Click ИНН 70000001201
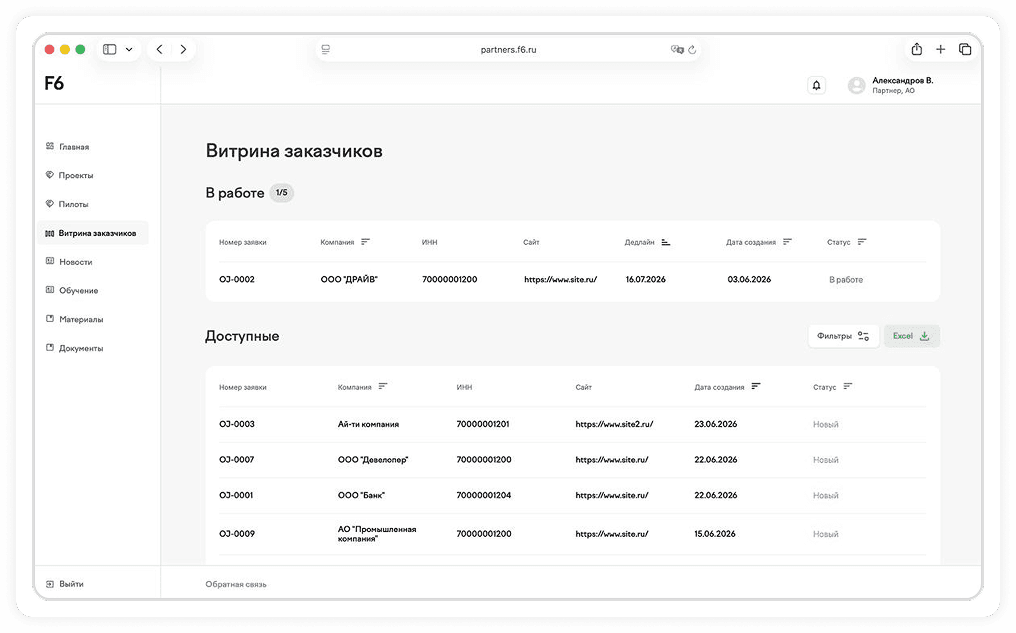 coord(483,424)
